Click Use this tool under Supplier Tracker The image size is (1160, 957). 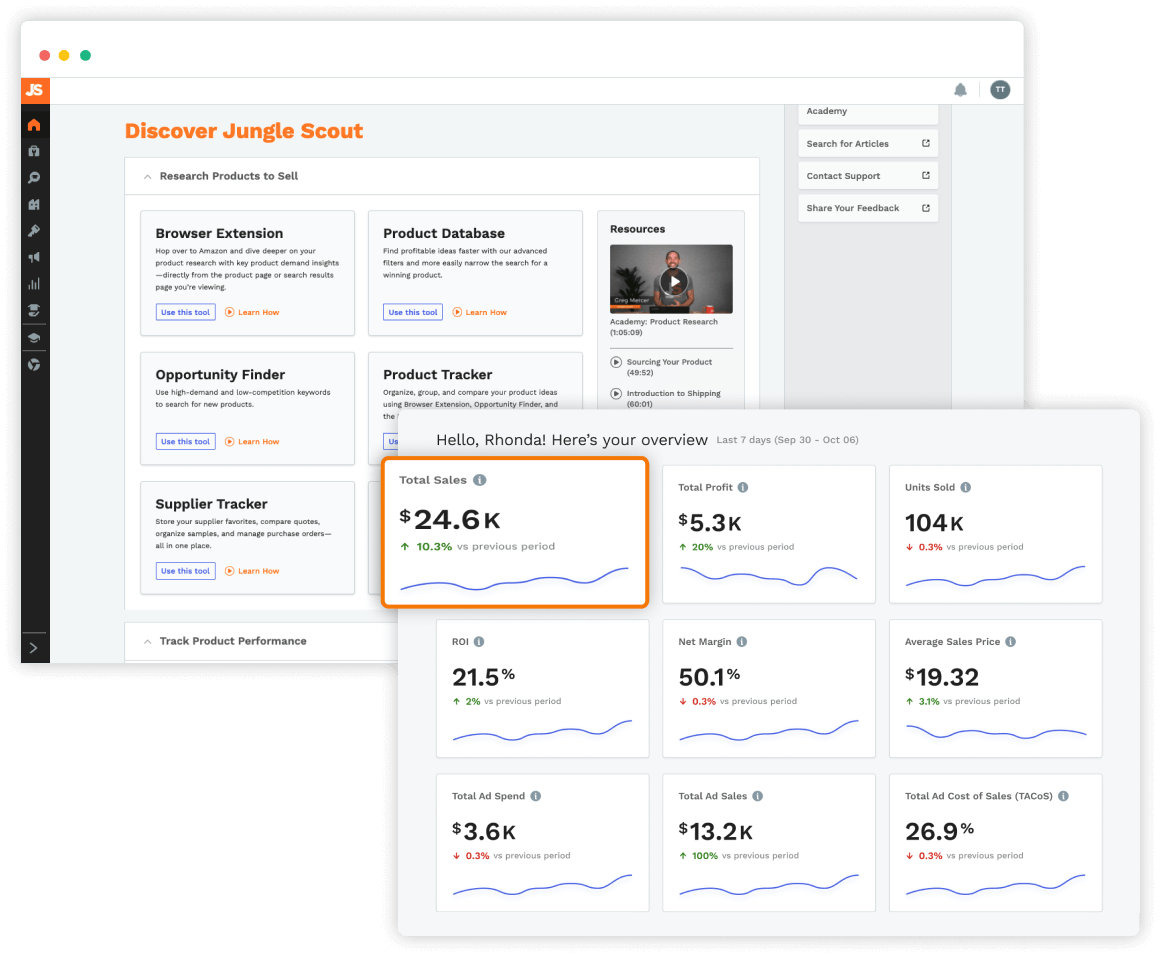[x=185, y=571]
